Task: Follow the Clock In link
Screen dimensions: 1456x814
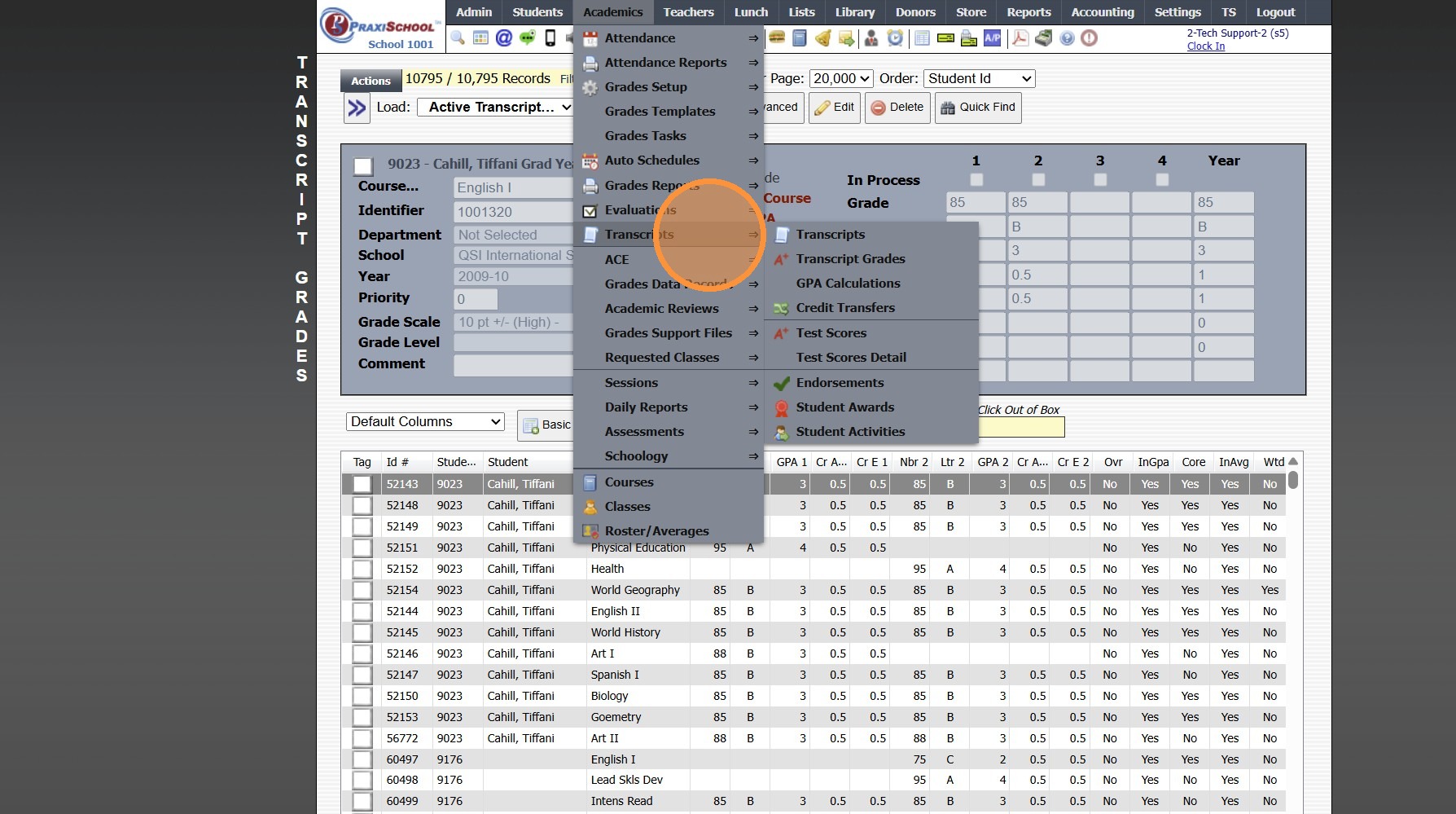Action: [x=1205, y=46]
